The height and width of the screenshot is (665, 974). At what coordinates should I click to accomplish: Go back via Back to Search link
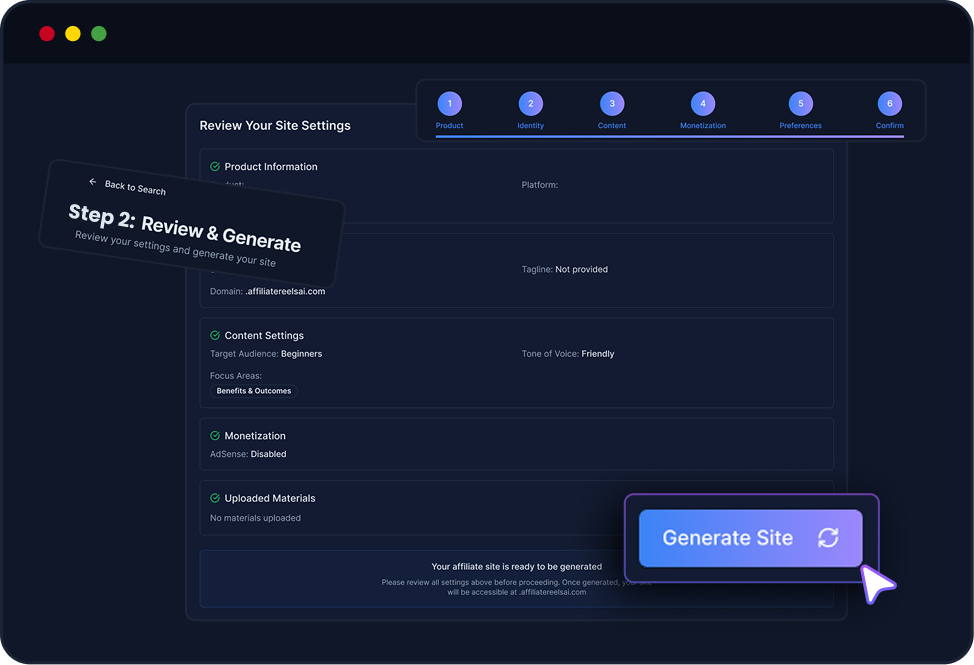tap(134, 187)
